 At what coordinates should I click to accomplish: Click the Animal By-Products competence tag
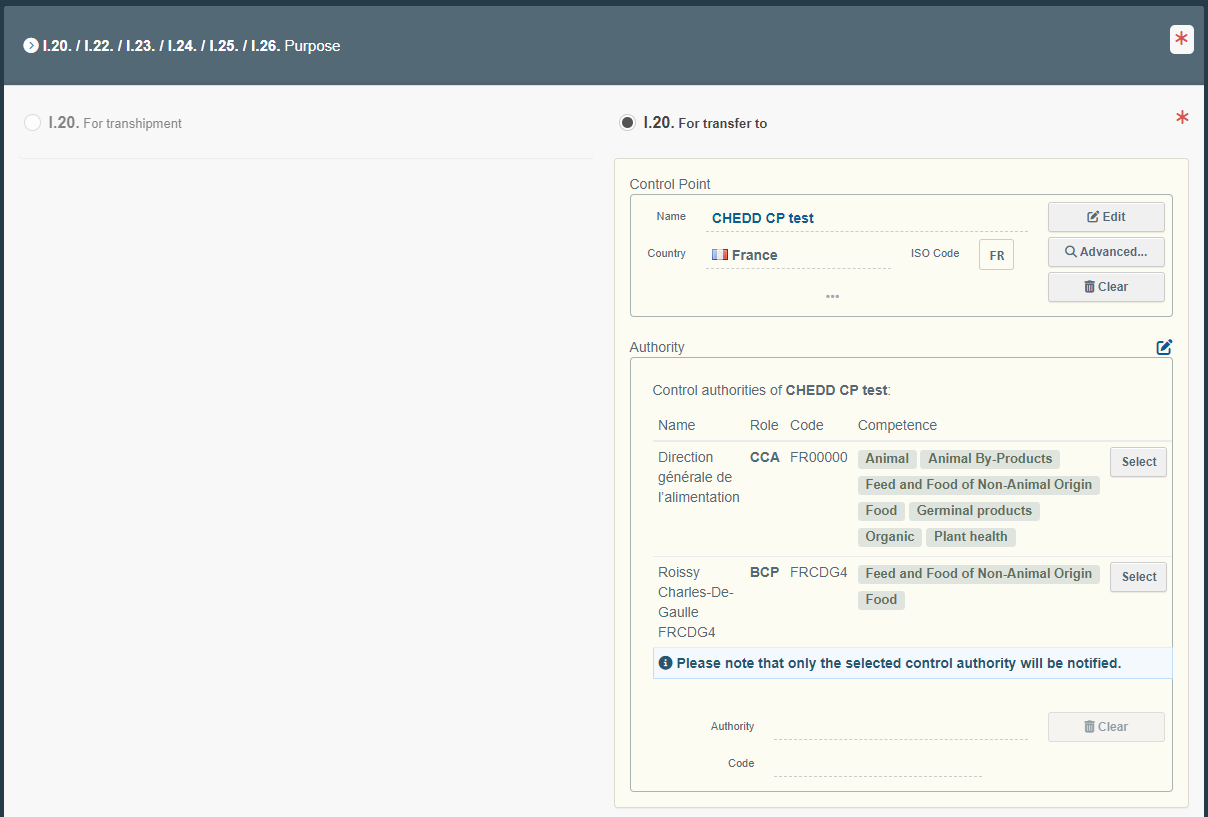click(x=989, y=459)
